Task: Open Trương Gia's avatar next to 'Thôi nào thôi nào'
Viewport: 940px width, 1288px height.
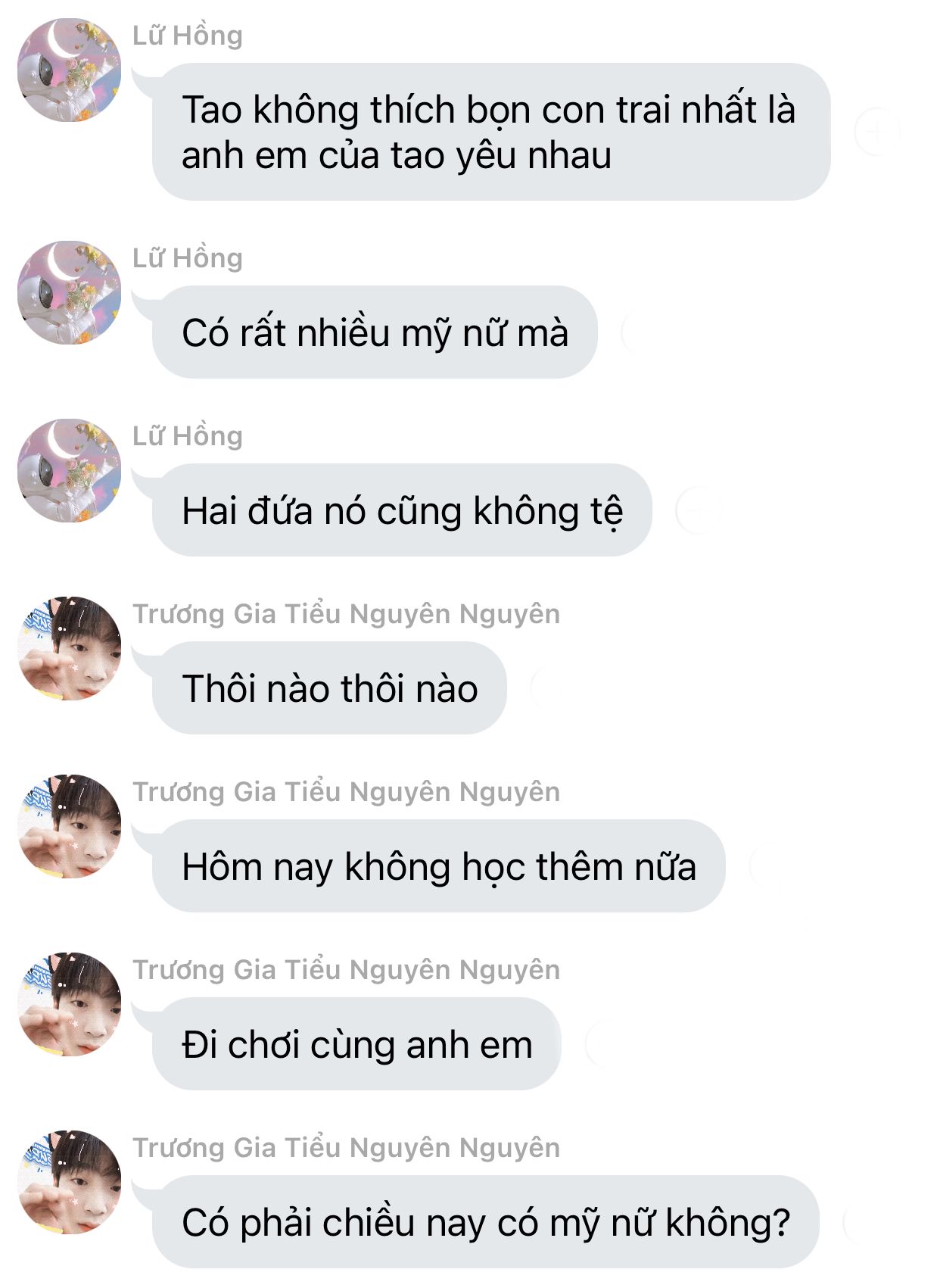Action: (x=69, y=648)
